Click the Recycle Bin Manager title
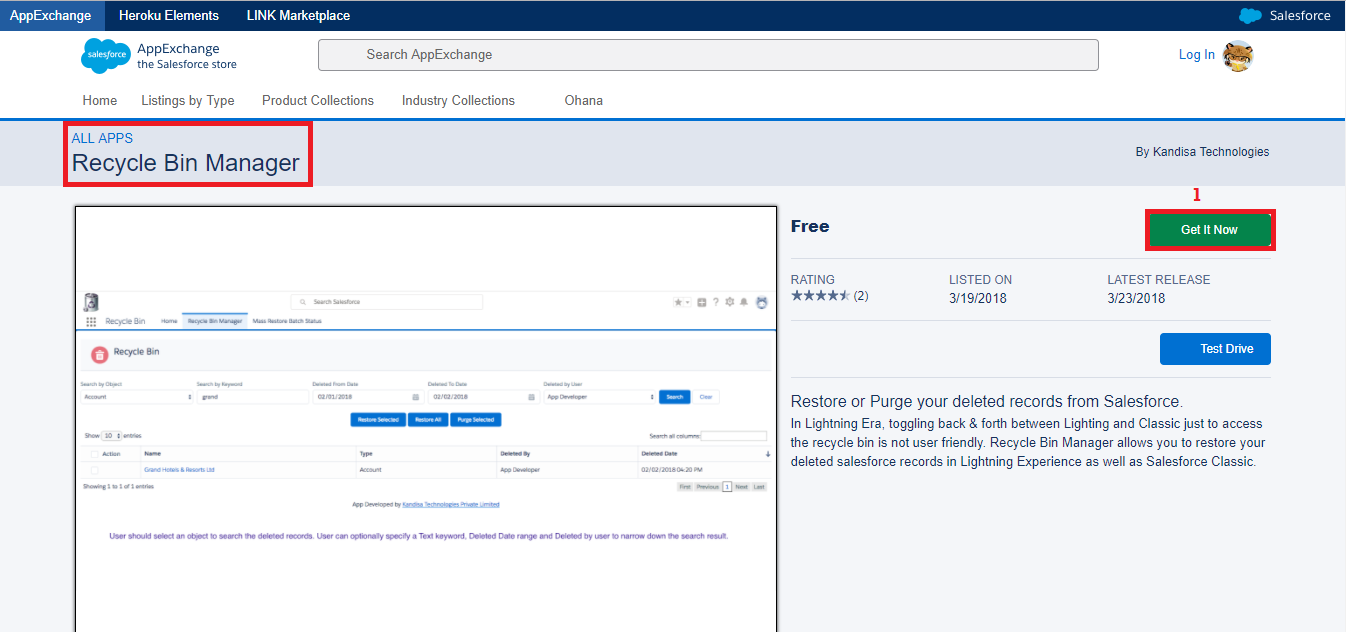This screenshot has height=632, width=1346. [x=186, y=163]
